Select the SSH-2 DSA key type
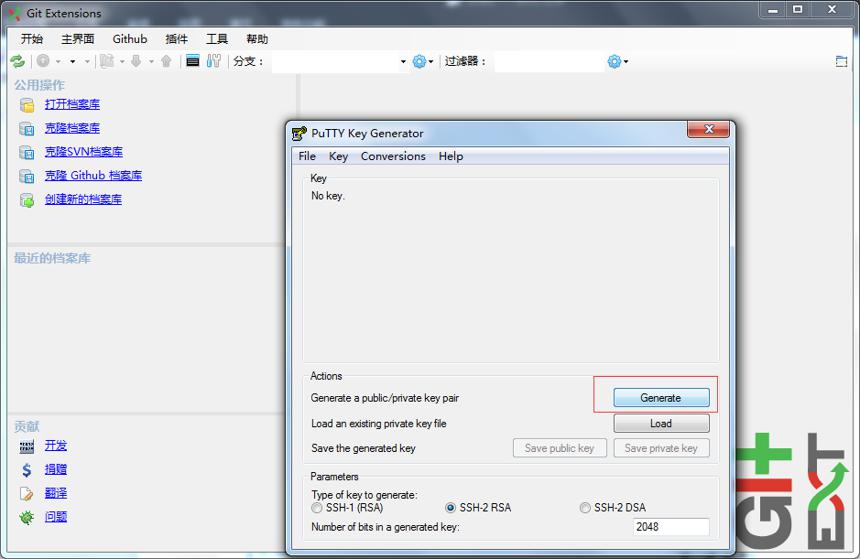This screenshot has height=559, width=860. 585,508
